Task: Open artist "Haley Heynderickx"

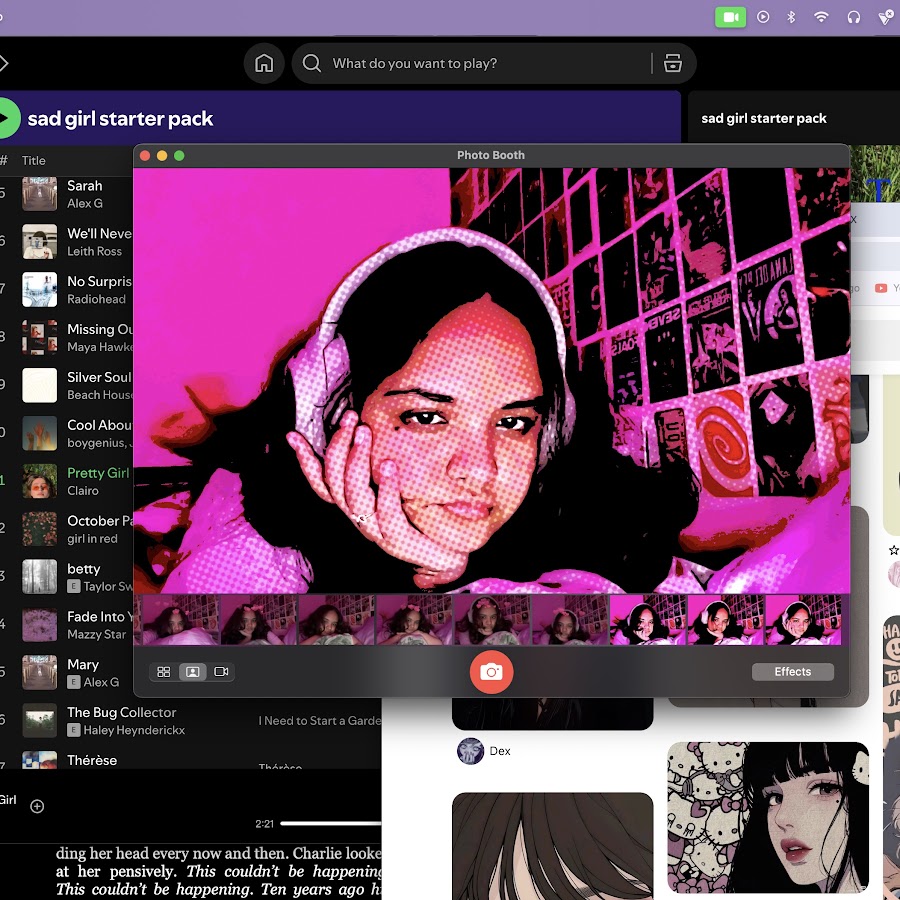Action: point(134,730)
